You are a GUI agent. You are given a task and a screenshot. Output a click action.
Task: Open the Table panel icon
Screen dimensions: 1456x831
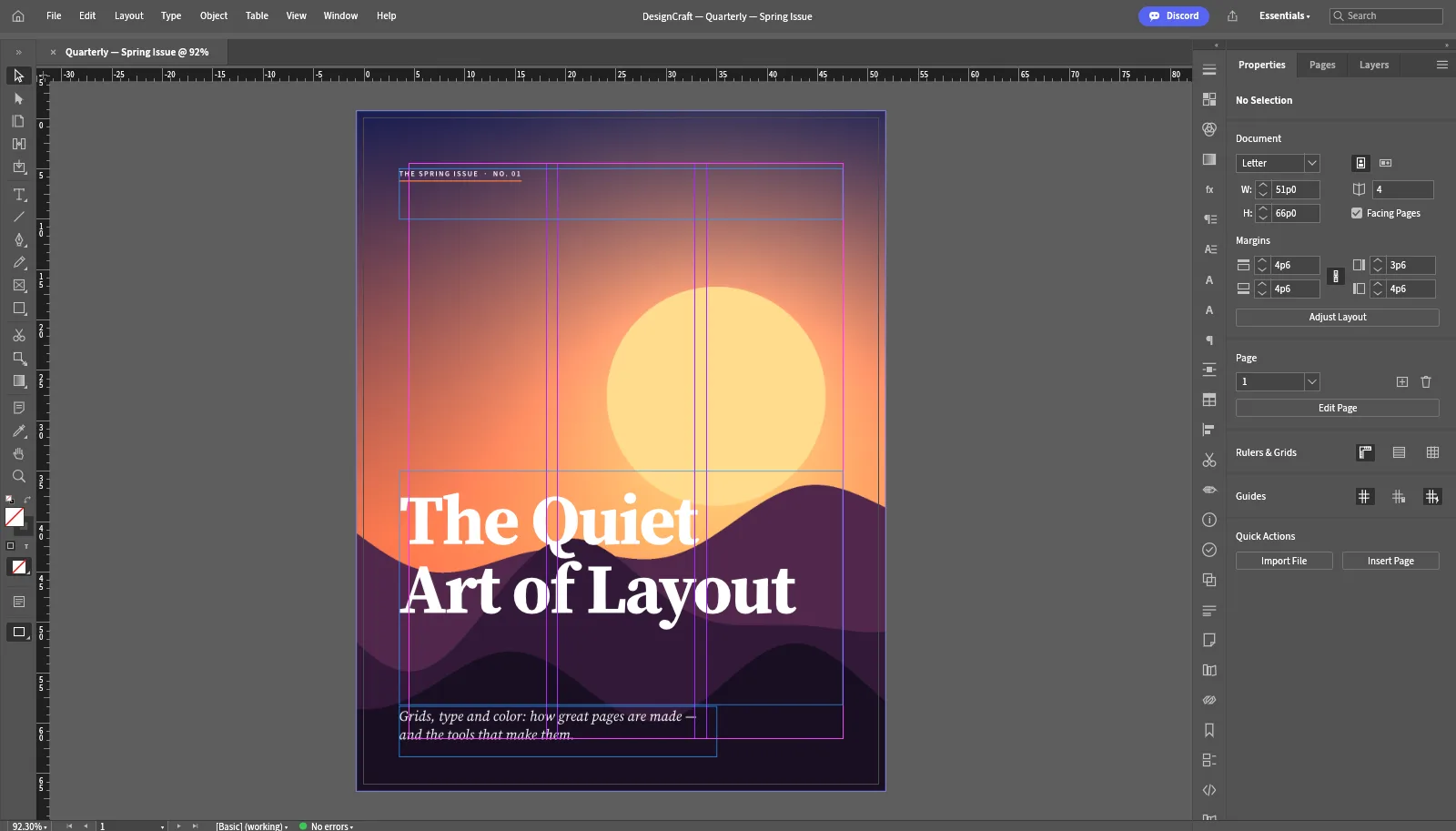pyautogui.click(x=1209, y=400)
